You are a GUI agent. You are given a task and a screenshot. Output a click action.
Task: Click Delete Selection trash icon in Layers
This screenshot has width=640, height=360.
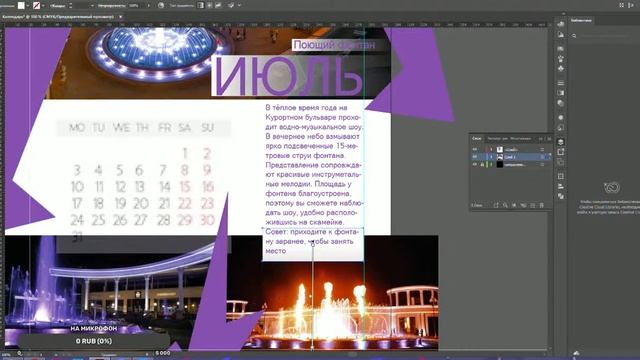pos(542,205)
